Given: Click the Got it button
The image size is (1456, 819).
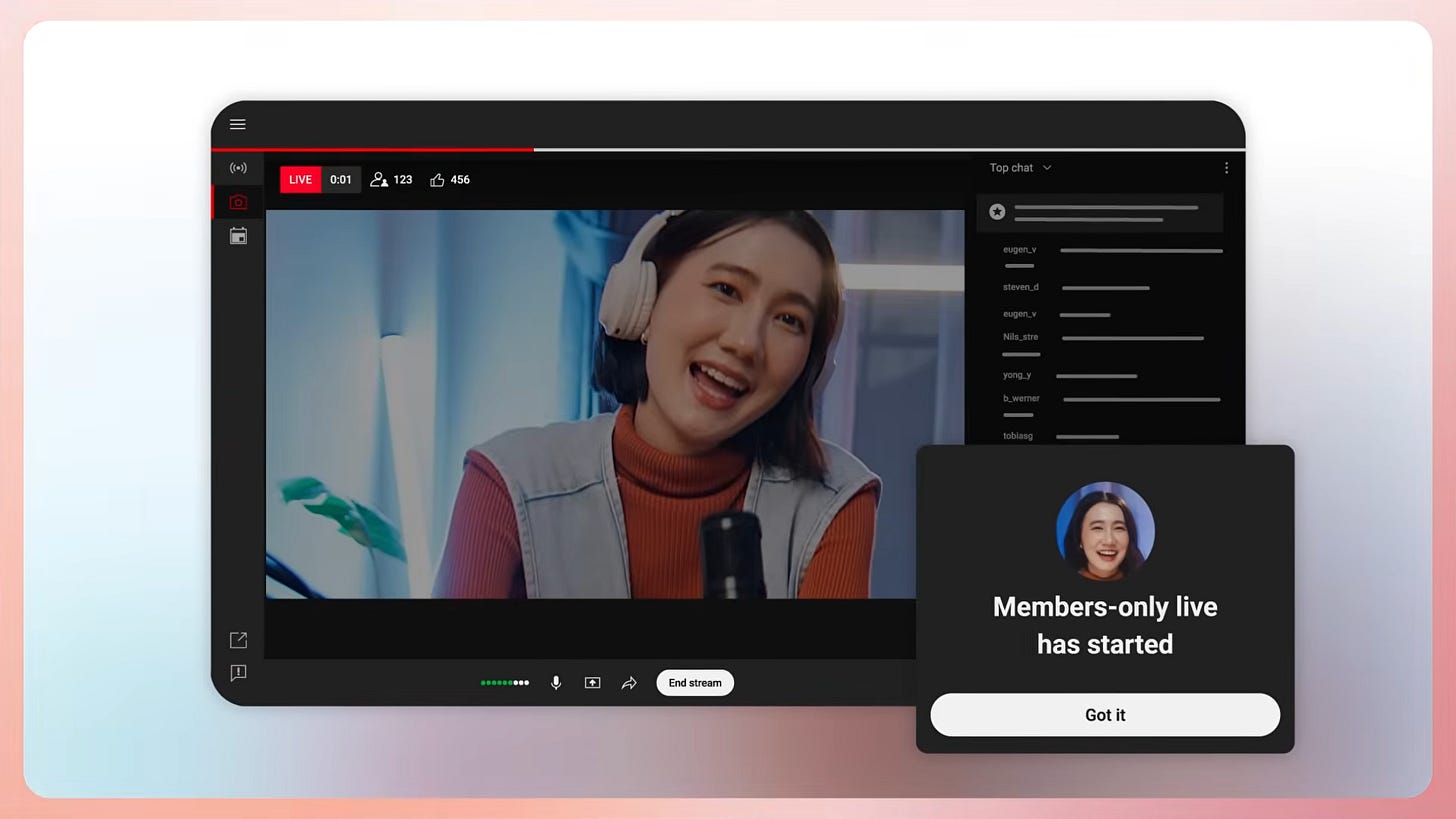Looking at the screenshot, I should click(1105, 715).
